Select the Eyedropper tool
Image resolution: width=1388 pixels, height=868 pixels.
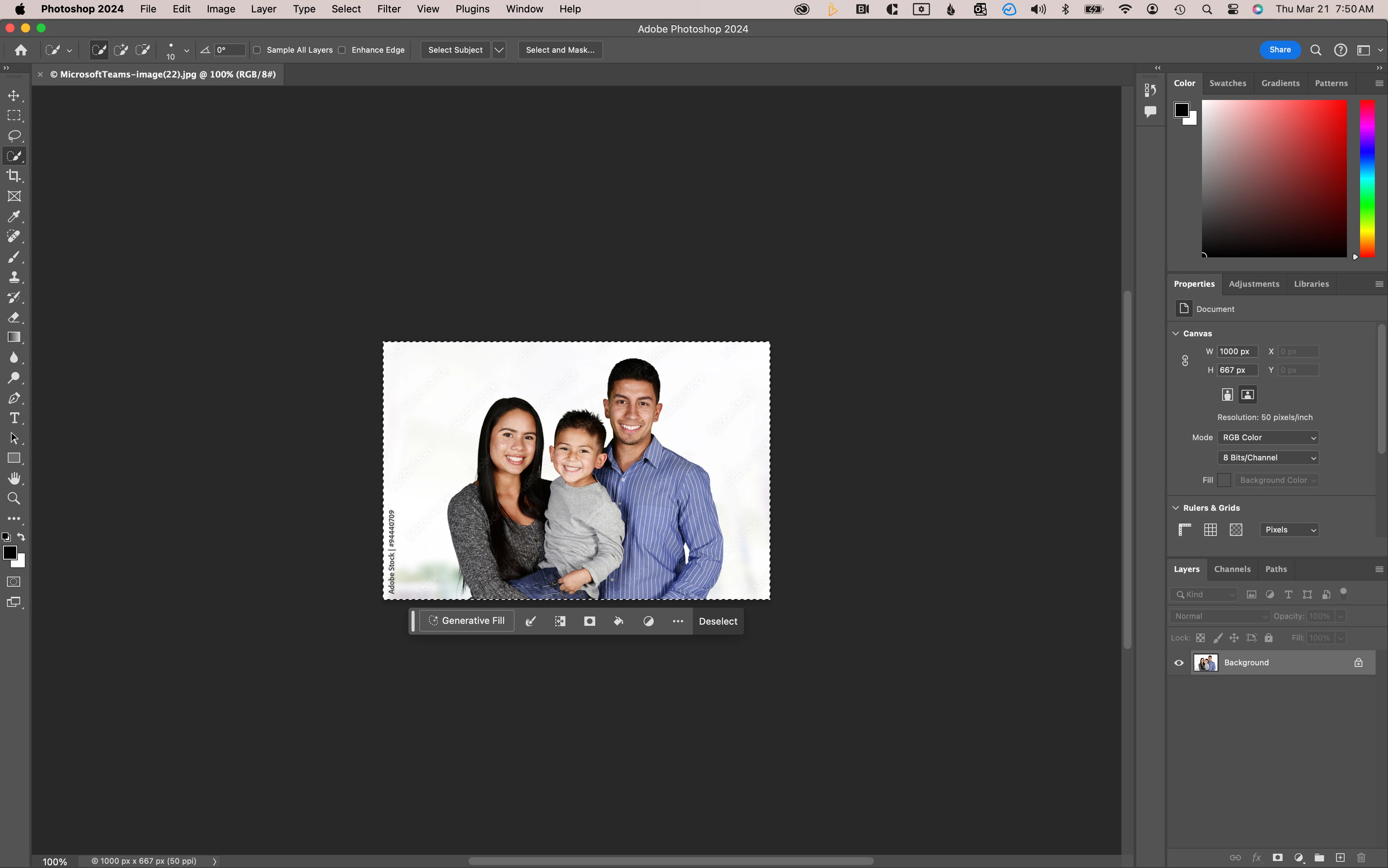[14, 217]
